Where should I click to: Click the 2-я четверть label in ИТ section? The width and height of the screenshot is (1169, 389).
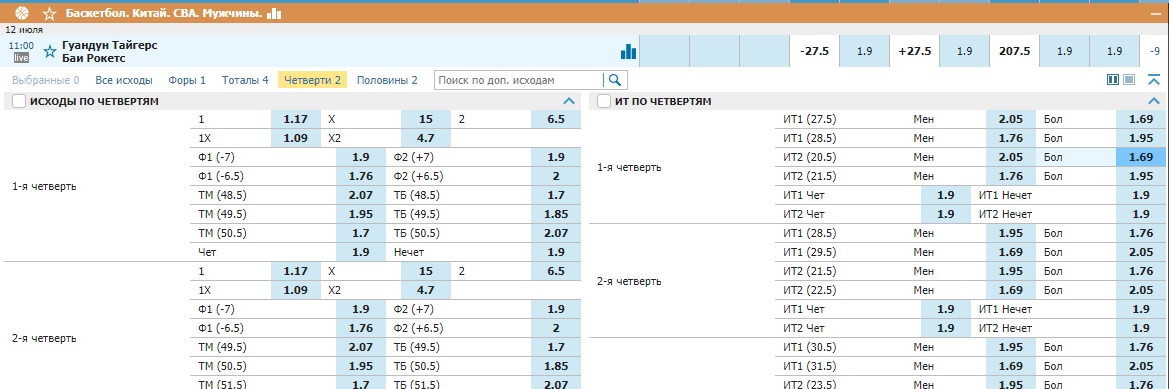[629, 282]
